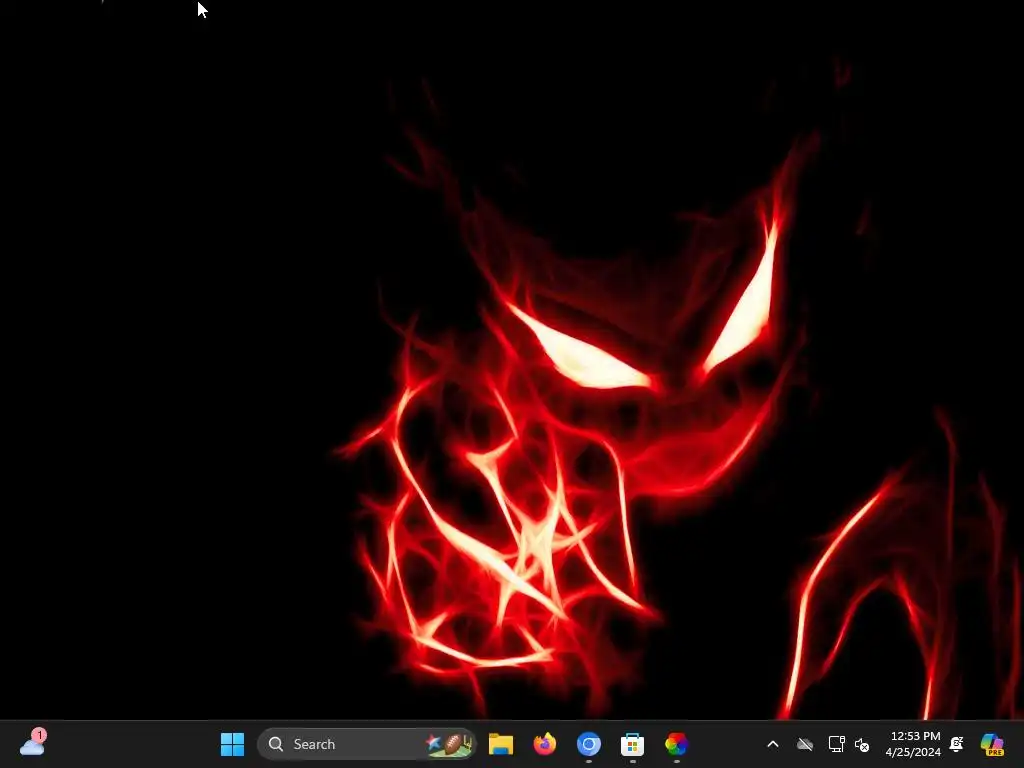Screen dimensions: 1024x768
Task: Open network status tray icon
Action: [x=837, y=744]
